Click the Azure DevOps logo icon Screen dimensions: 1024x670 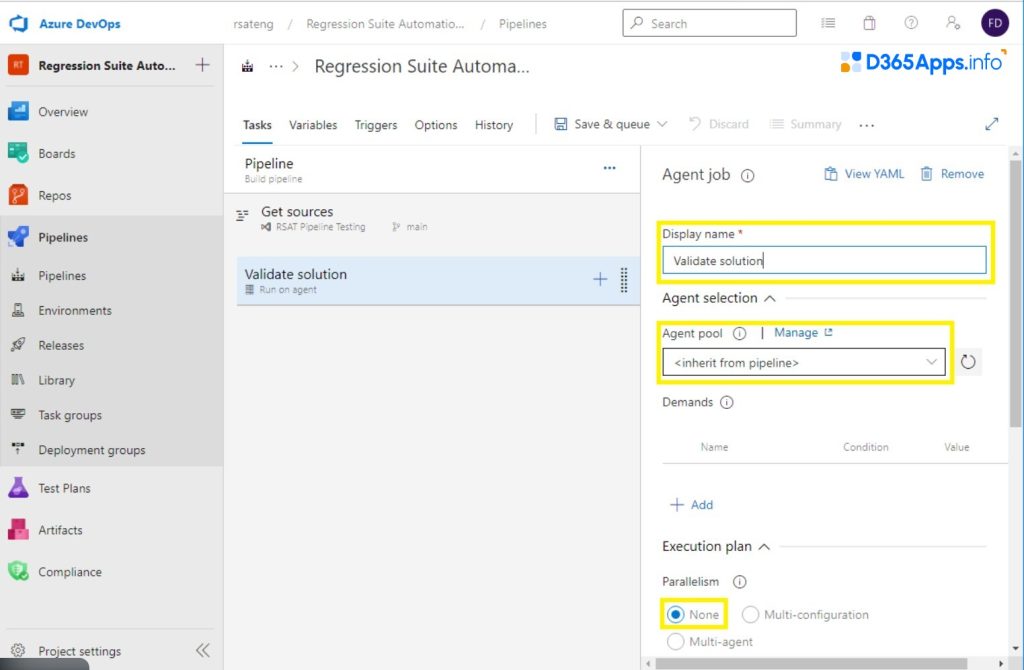pos(18,24)
